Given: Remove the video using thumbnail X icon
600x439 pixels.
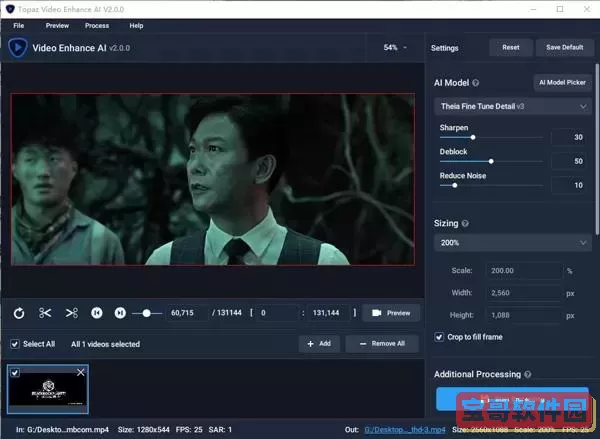Looking at the screenshot, I should [x=81, y=372].
